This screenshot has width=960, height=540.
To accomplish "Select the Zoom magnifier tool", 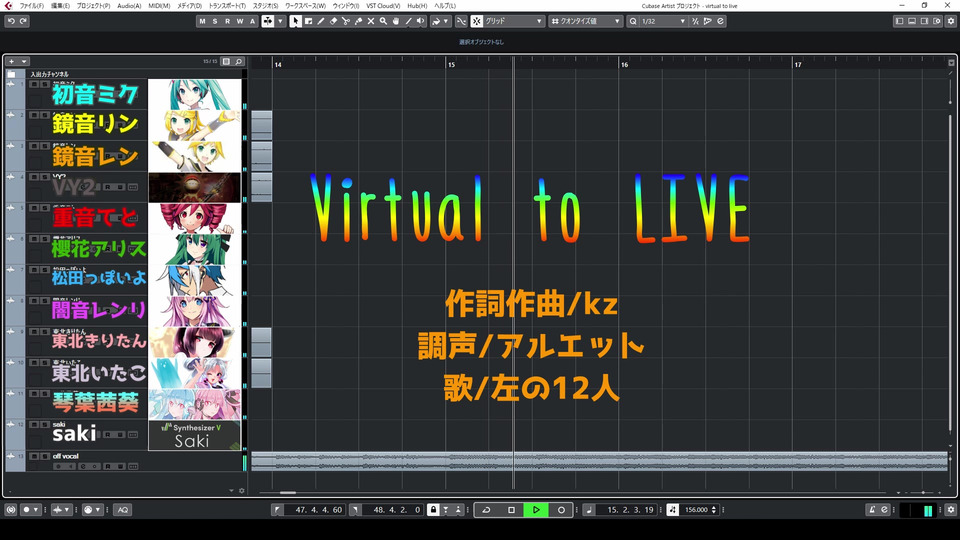I will tap(383, 21).
